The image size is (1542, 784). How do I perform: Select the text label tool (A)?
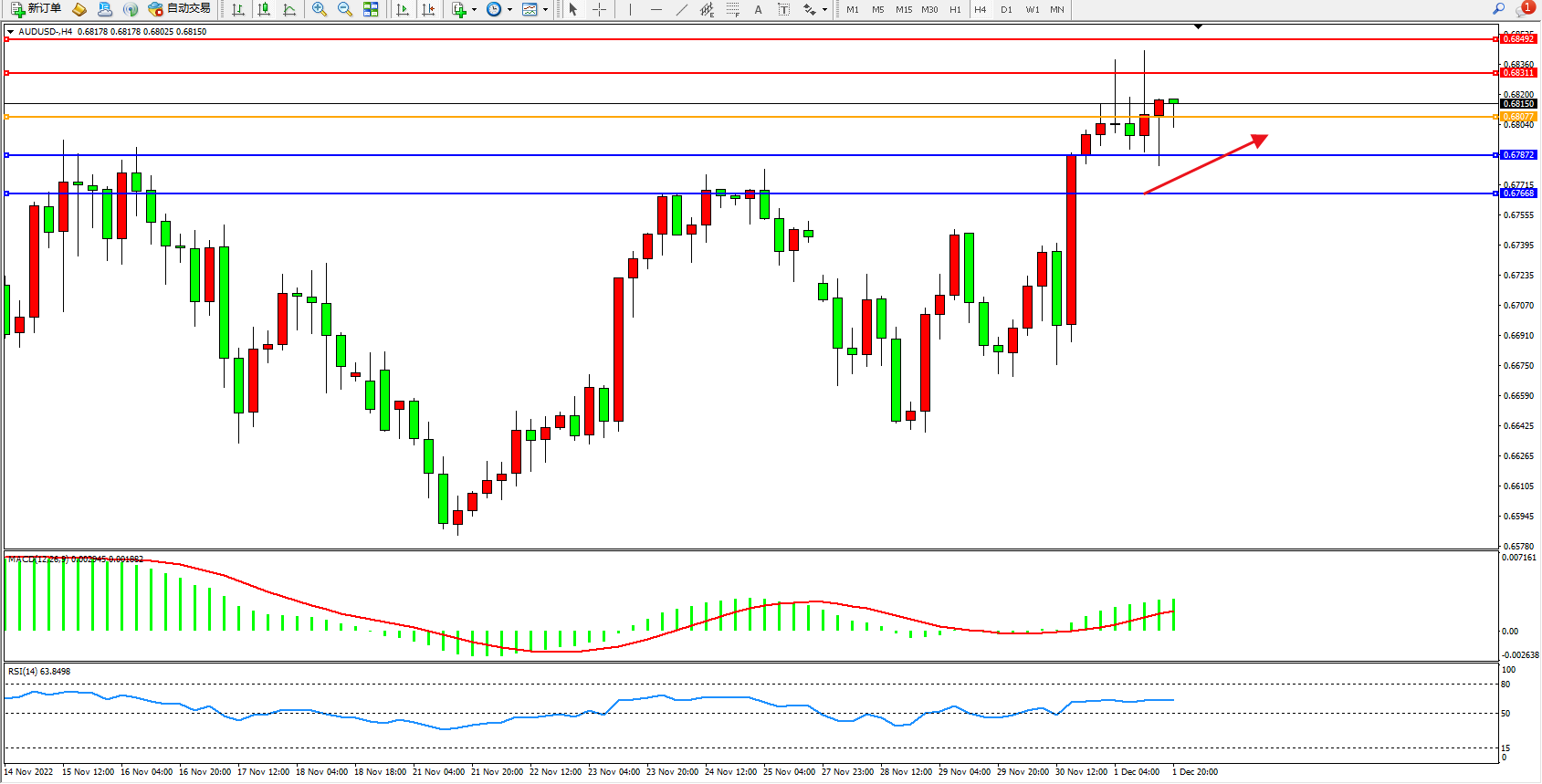[758, 9]
